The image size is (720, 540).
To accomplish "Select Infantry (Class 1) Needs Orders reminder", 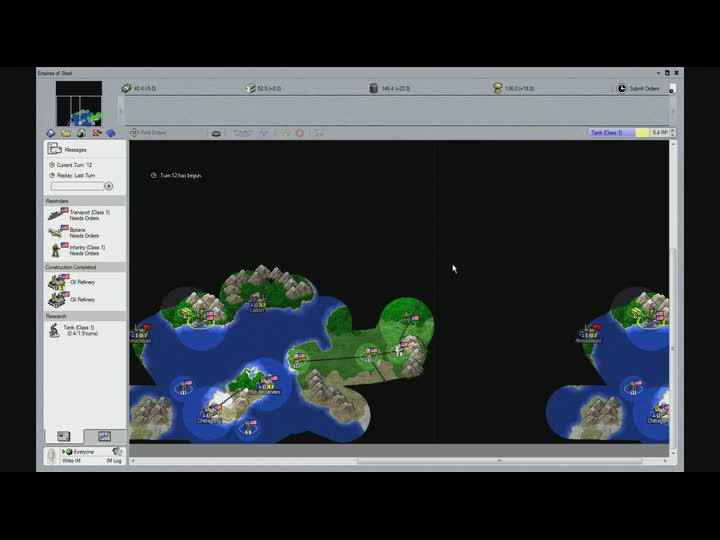I will 84,250.
